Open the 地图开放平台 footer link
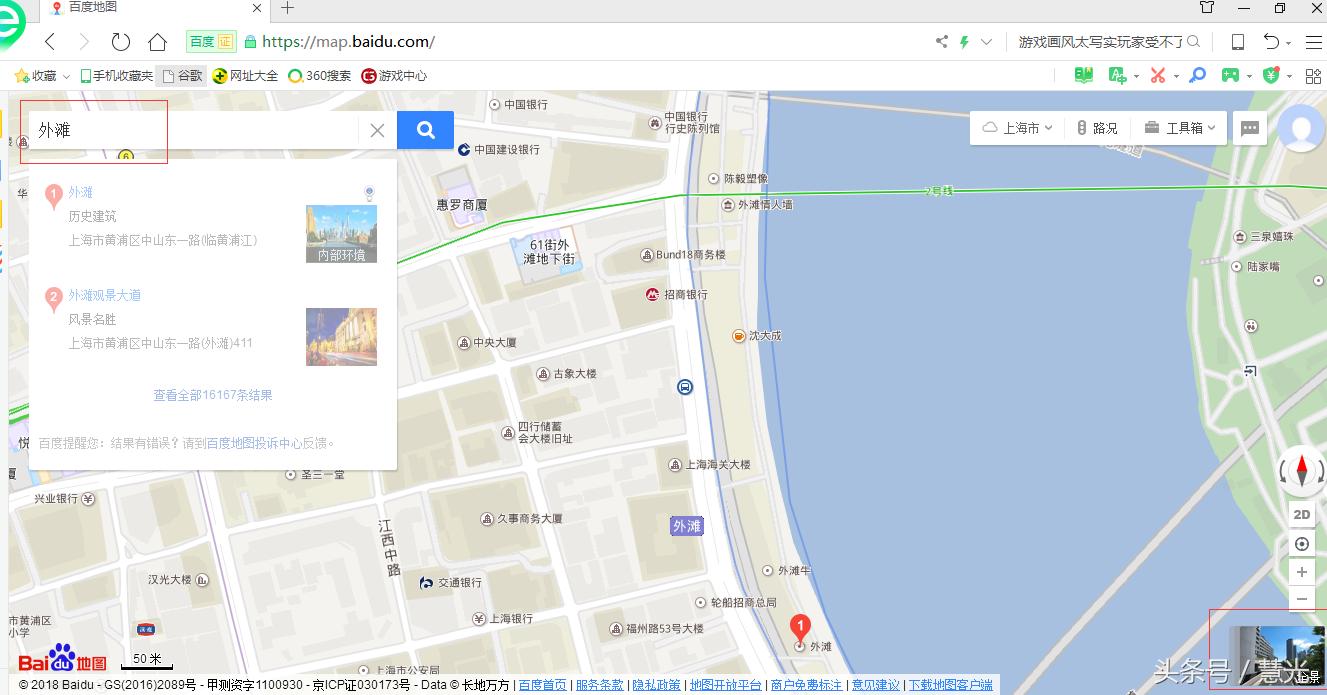Viewport: 1327px width, 695px height. tap(726, 685)
